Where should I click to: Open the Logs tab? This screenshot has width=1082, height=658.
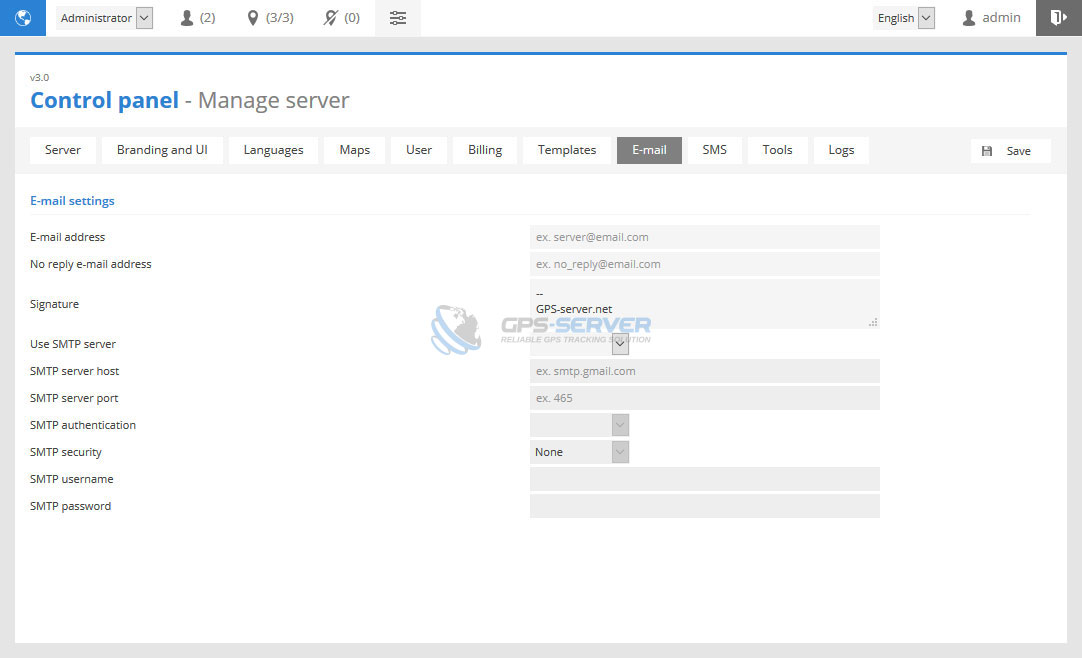point(841,150)
